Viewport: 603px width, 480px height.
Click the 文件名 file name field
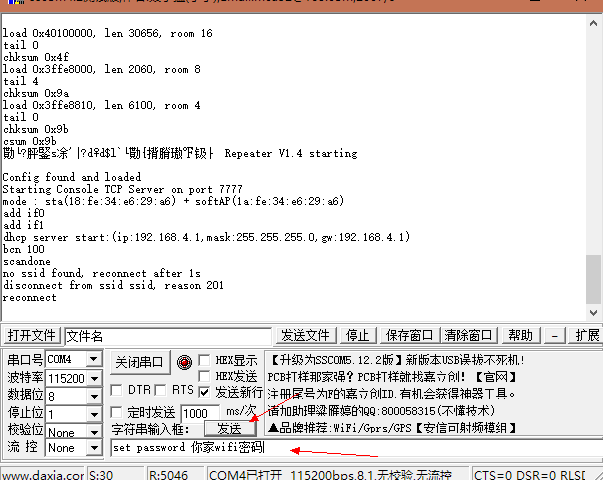[168, 337]
